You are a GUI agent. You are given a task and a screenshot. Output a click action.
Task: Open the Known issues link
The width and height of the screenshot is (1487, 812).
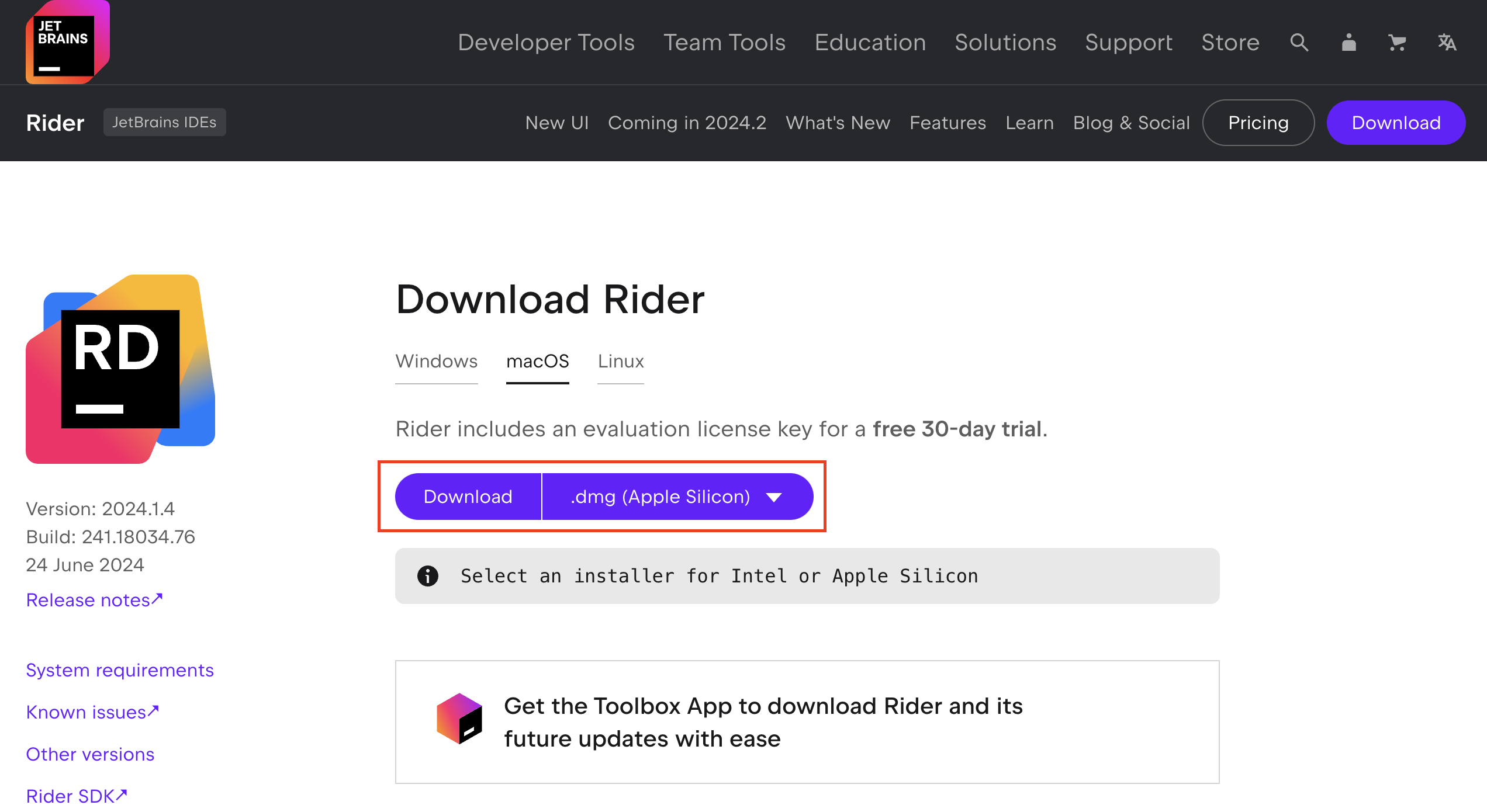pos(92,712)
